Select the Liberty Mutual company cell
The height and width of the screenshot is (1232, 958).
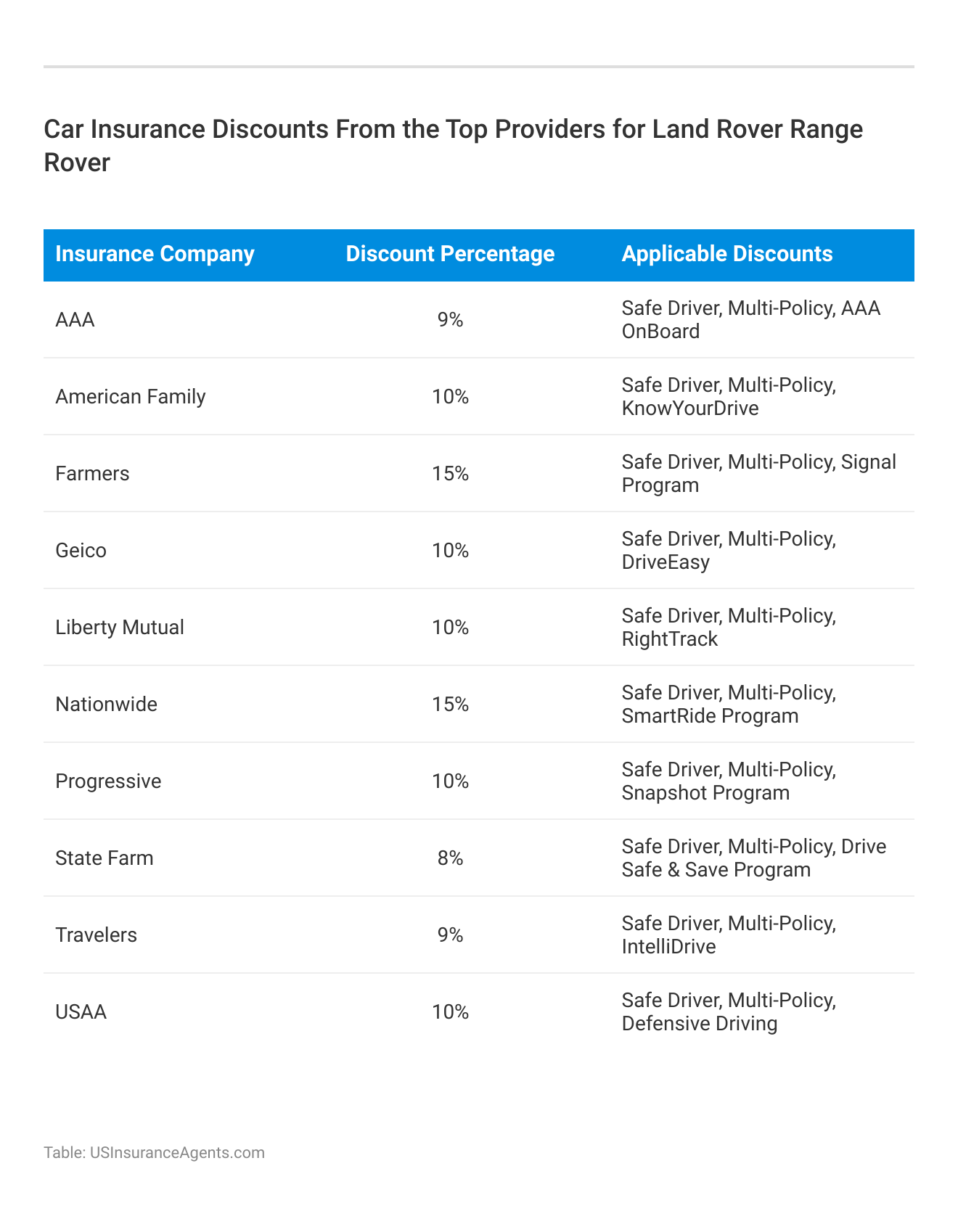tap(120, 628)
